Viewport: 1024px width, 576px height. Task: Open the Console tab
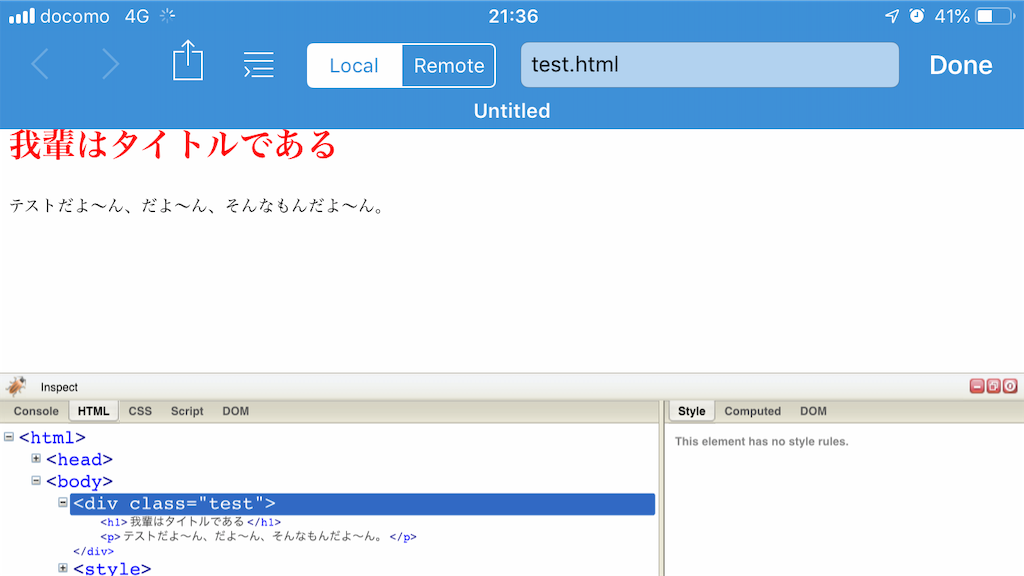click(36, 411)
